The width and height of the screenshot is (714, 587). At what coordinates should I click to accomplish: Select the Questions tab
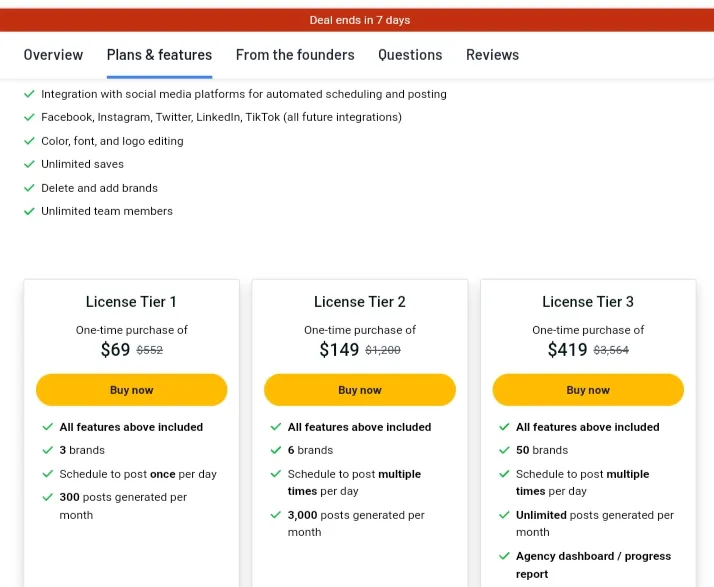tap(410, 55)
